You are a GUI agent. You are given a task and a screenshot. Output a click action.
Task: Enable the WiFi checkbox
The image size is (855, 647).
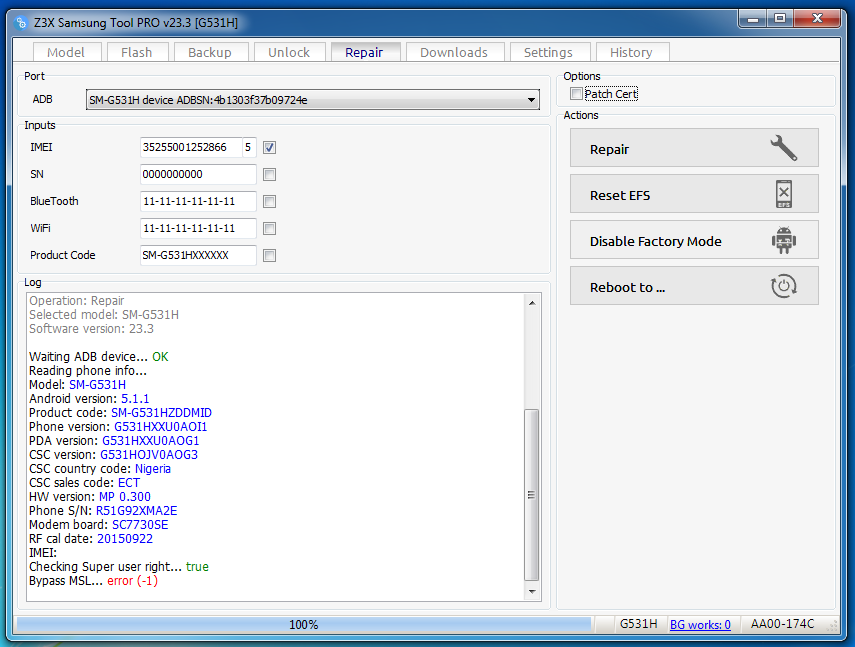point(269,228)
